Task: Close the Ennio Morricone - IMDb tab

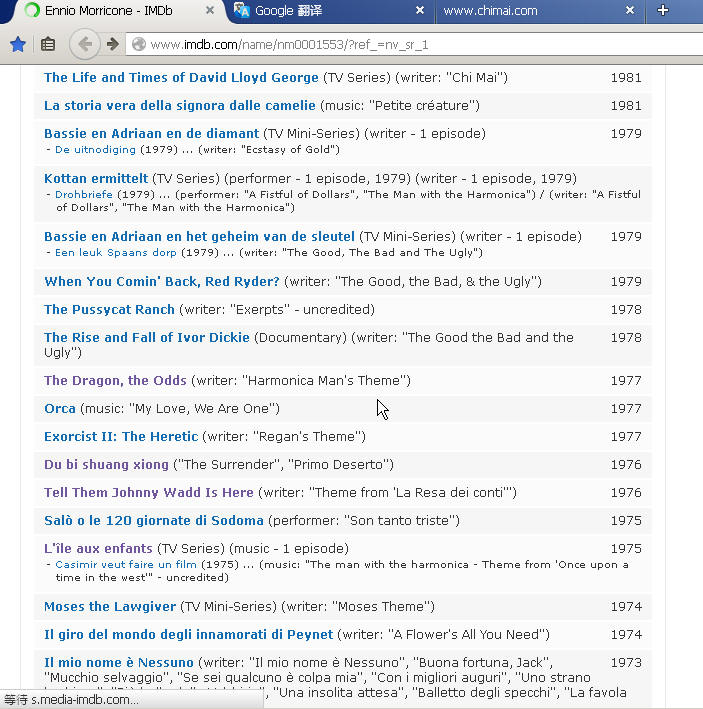Action: 210,10
